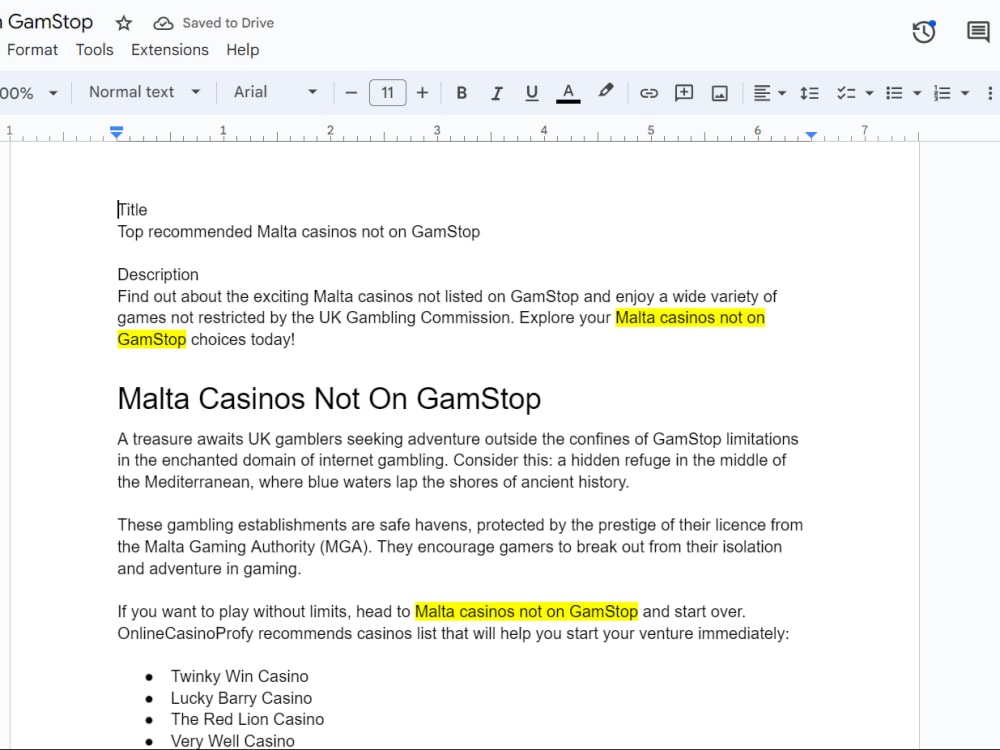This screenshot has height=750, width=1000.
Task: Open the Extensions menu
Action: [x=170, y=50]
